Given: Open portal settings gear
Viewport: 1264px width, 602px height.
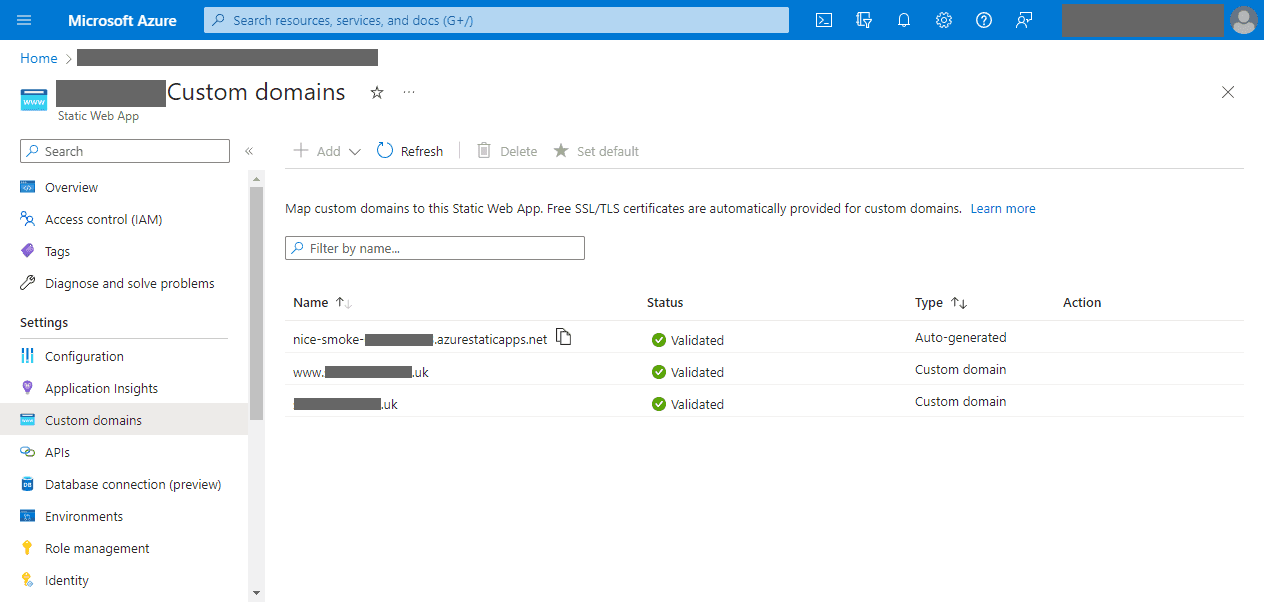Looking at the screenshot, I should click(x=944, y=20).
